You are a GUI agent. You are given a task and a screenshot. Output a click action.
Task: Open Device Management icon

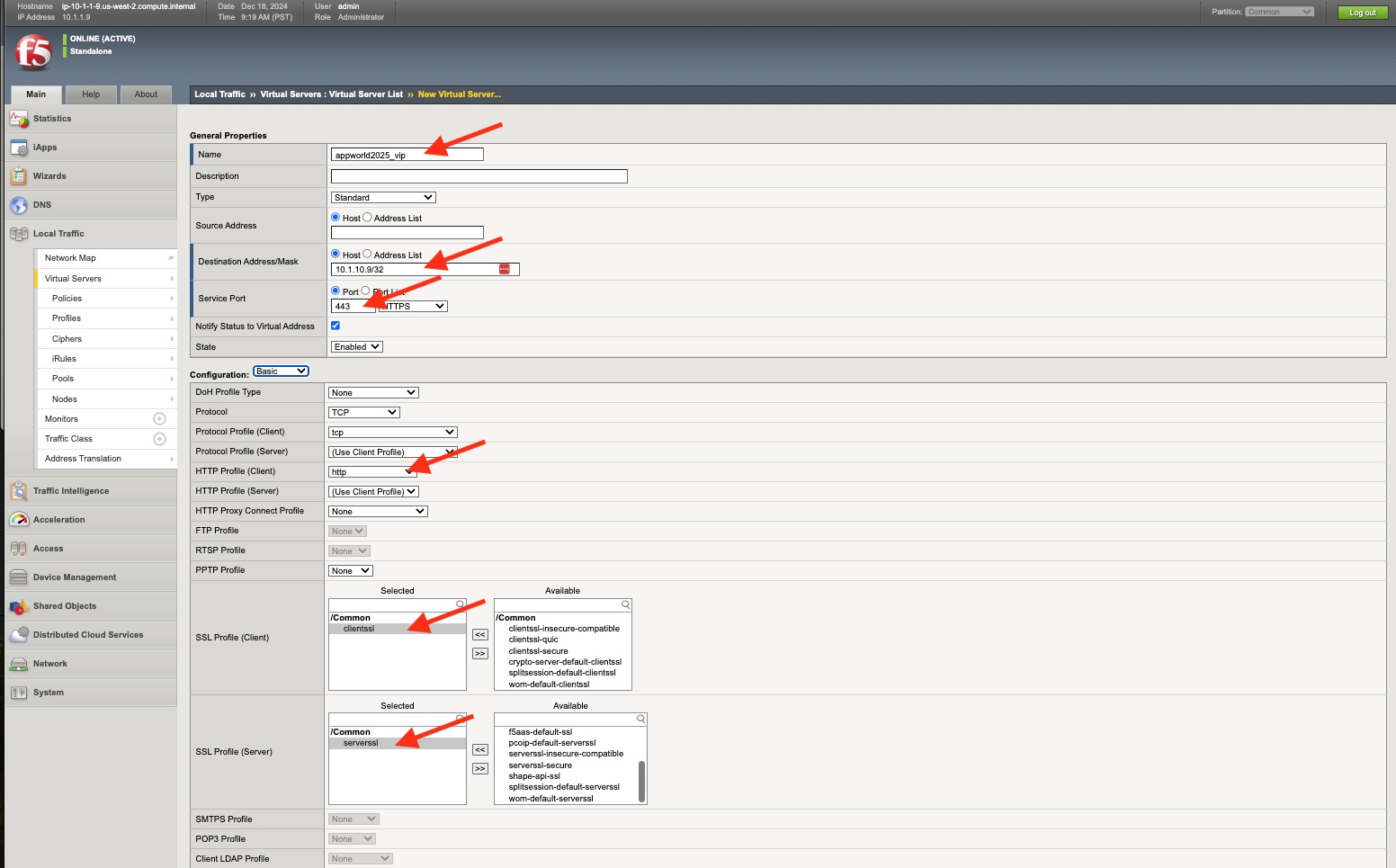(x=19, y=577)
